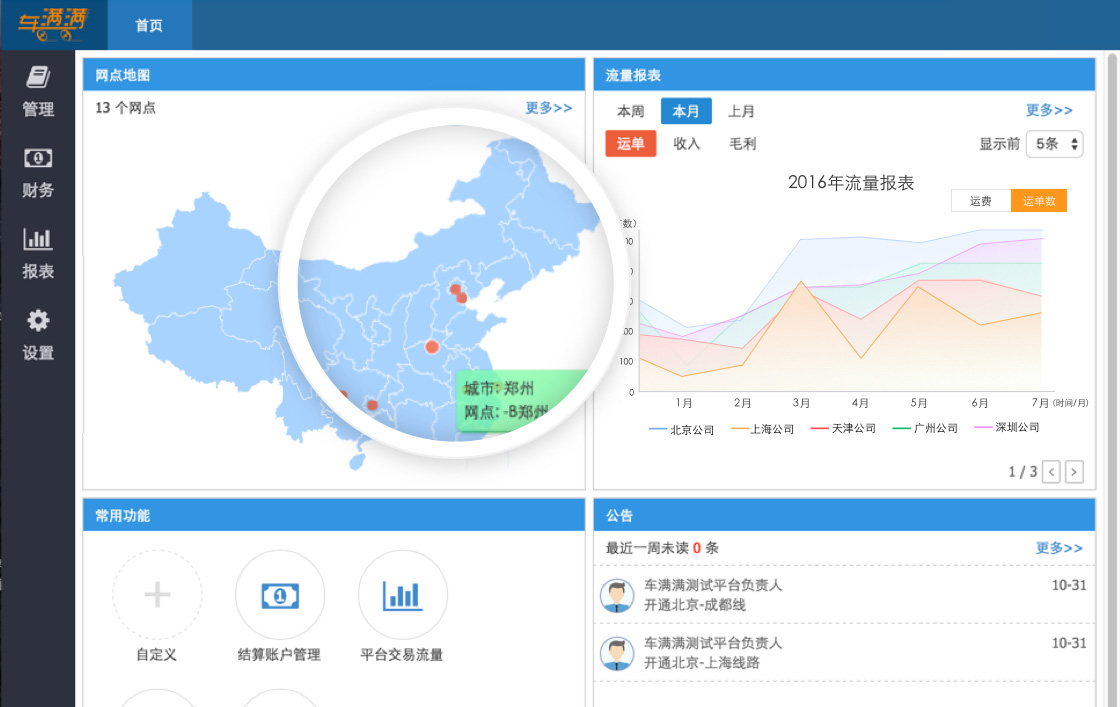Click the 自定义 plus icon
The width and height of the screenshot is (1120, 707).
(x=157, y=595)
